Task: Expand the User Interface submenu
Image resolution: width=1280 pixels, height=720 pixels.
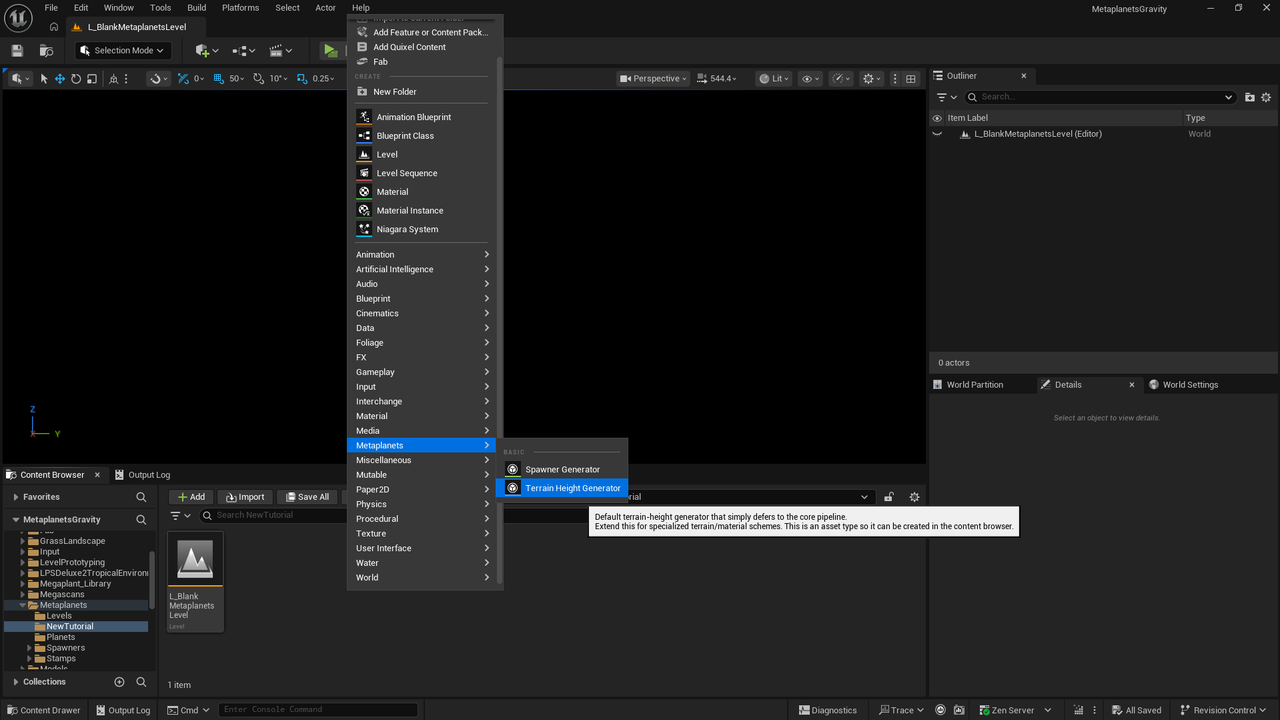Action: click(x=421, y=548)
